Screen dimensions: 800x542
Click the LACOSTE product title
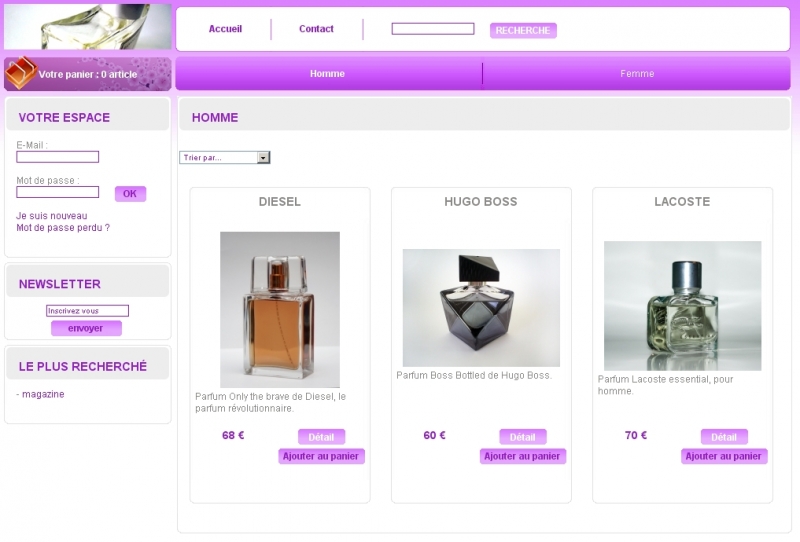point(682,202)
